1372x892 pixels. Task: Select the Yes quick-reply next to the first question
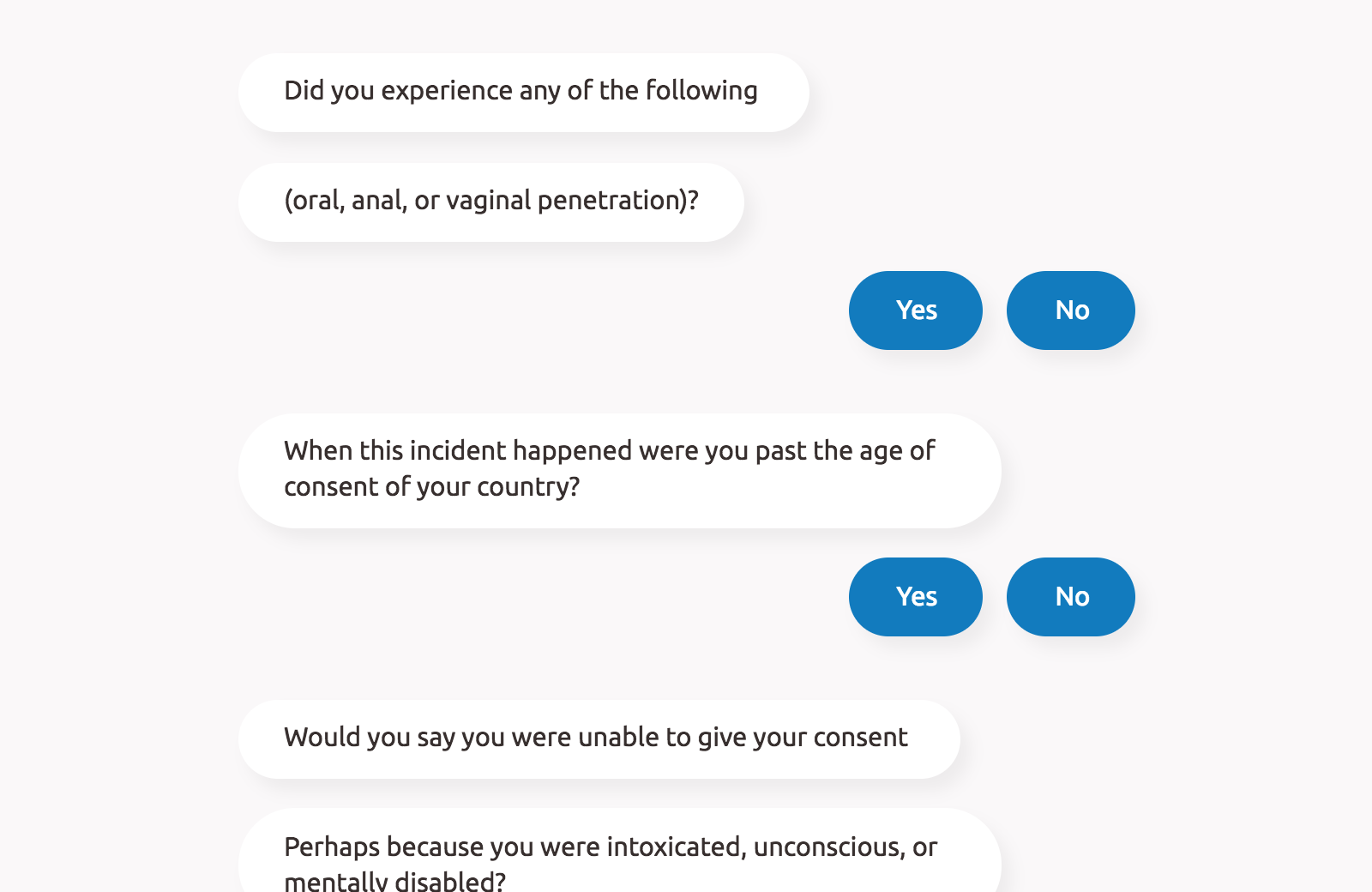point(915,310)
